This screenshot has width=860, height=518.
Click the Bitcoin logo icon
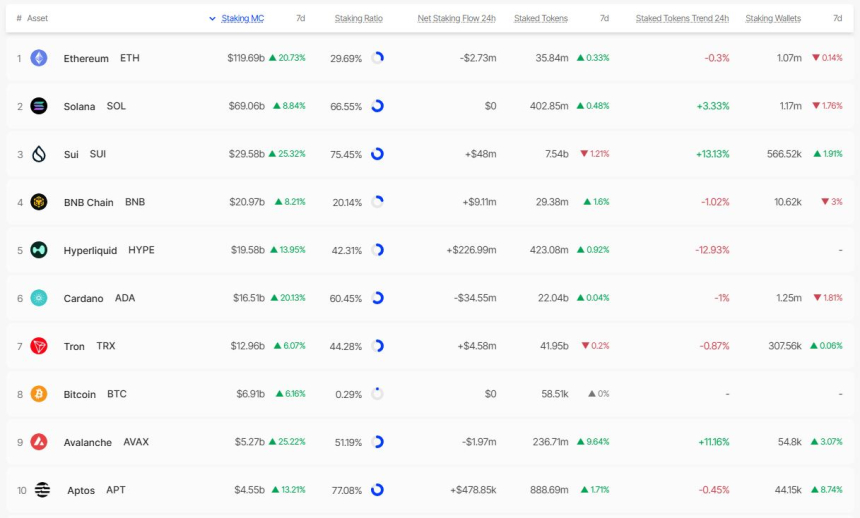pos(39,394)
